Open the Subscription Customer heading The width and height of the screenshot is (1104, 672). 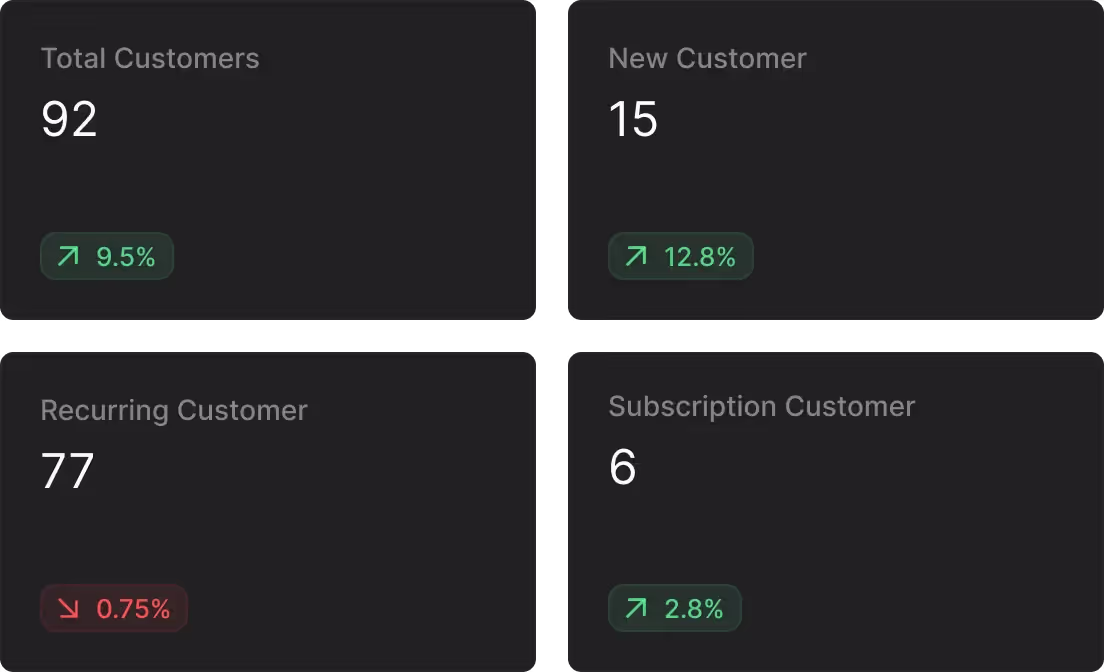click(762, 406)
